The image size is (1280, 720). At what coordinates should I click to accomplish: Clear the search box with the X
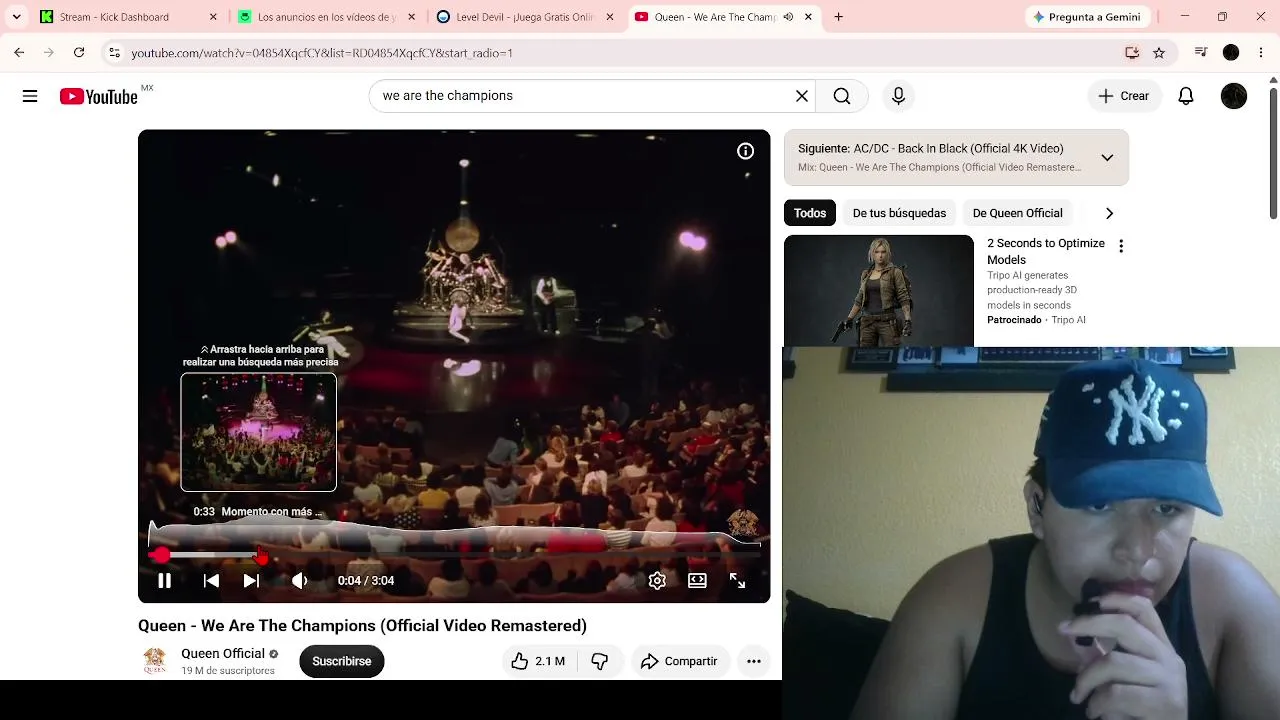[801, 96]
